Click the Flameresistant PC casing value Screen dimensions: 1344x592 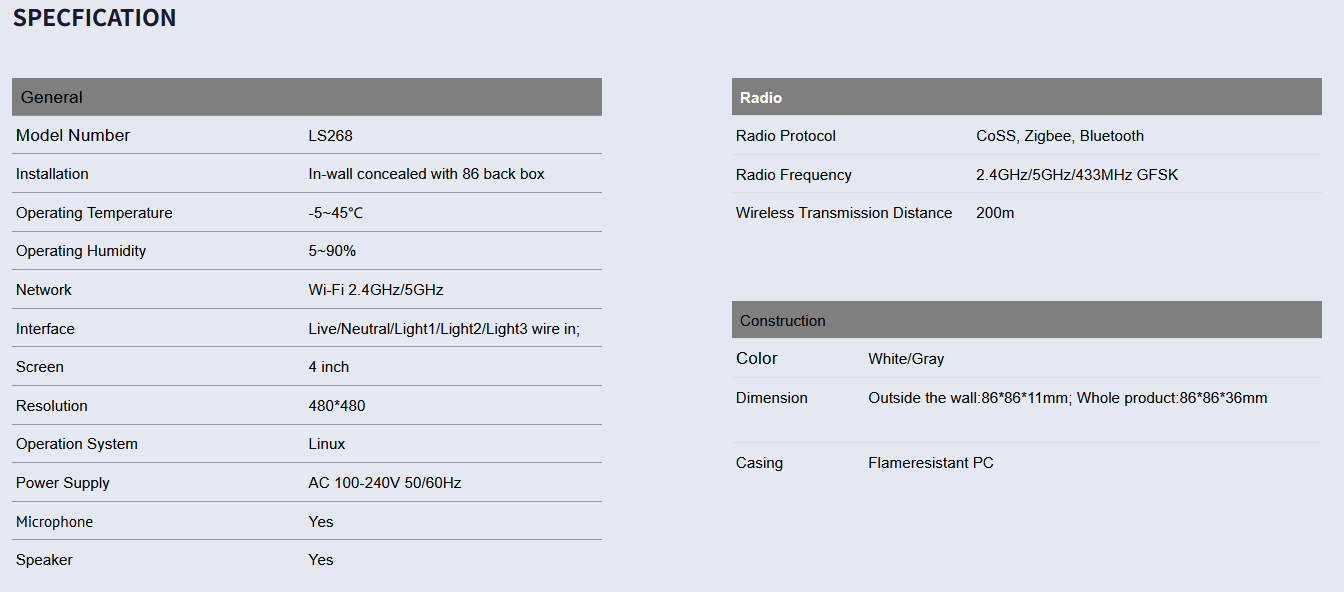tap(931, 463)
